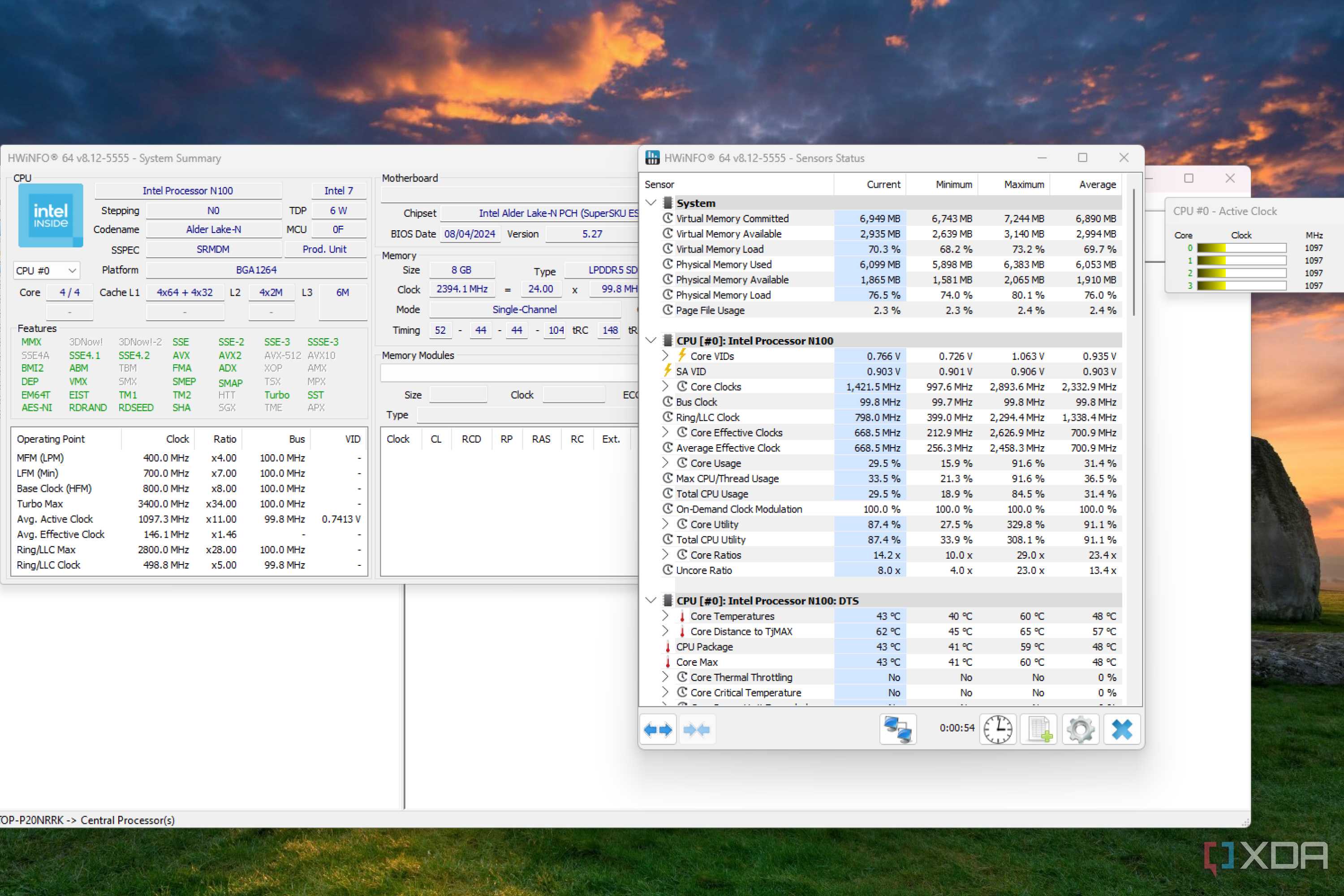
Task: Collapse the Intel Processor N100: DTS group
Action: pos(650,601)
